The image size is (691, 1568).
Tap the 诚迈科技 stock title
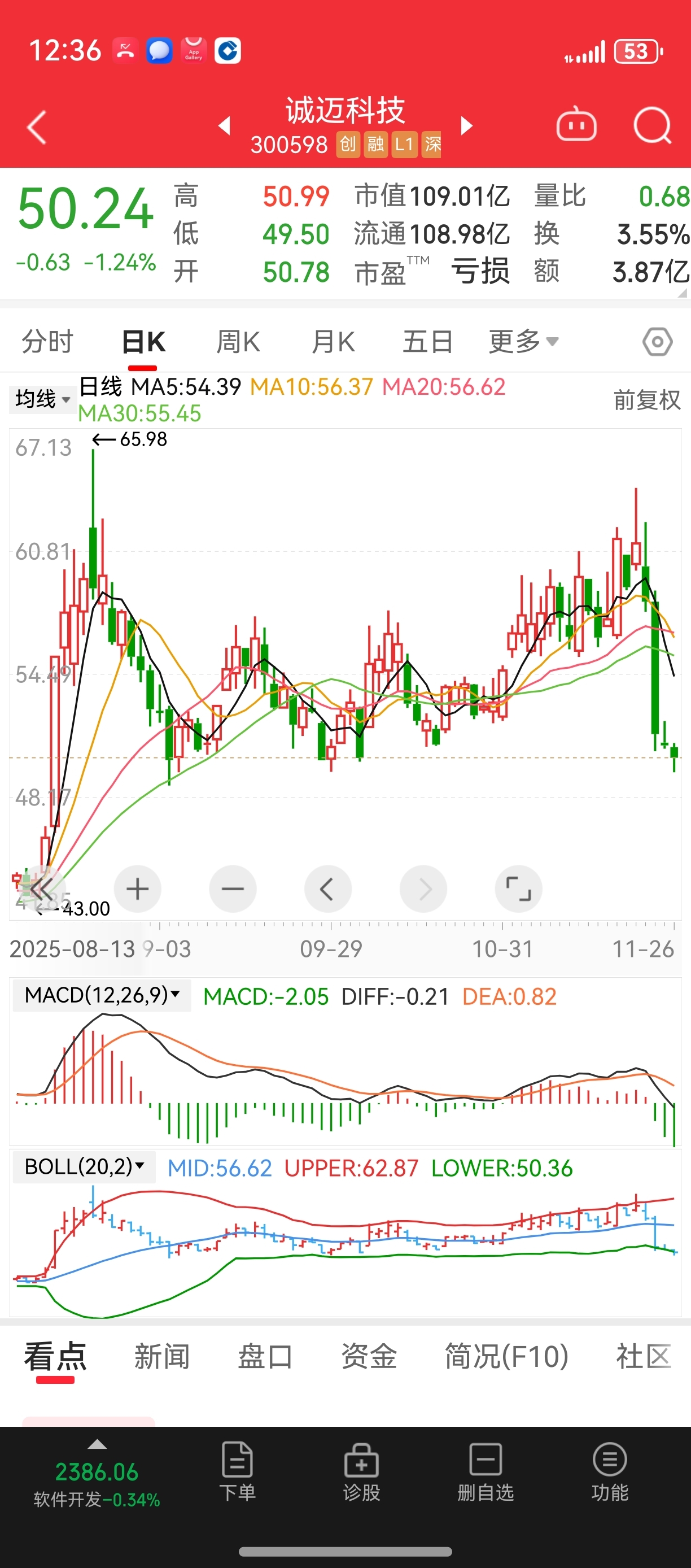click(x=345, y=110)
